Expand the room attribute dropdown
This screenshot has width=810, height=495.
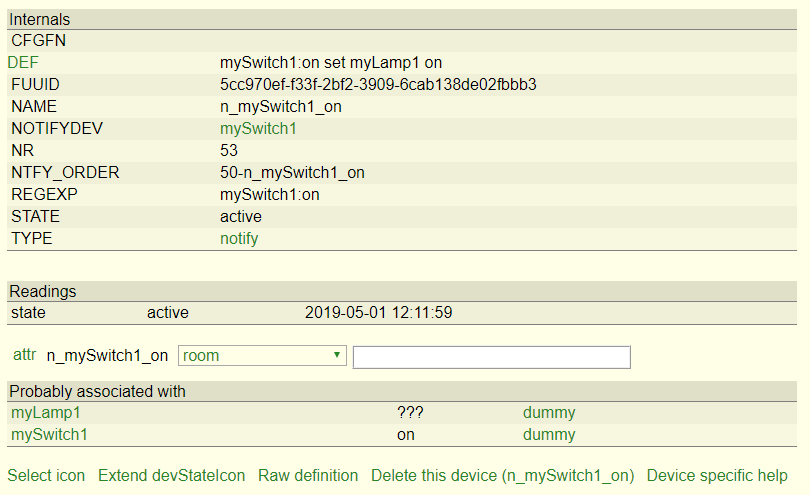(262, 355)
